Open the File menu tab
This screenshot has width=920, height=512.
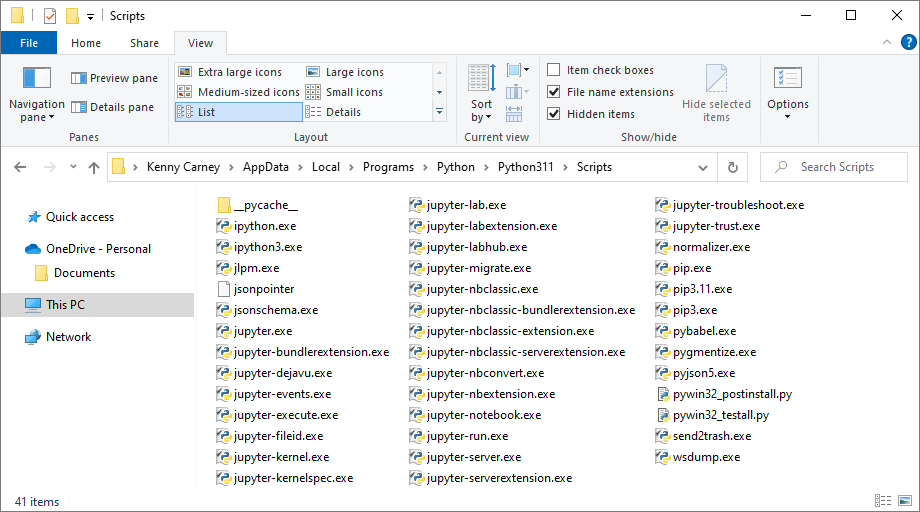[x=29, y=43]
